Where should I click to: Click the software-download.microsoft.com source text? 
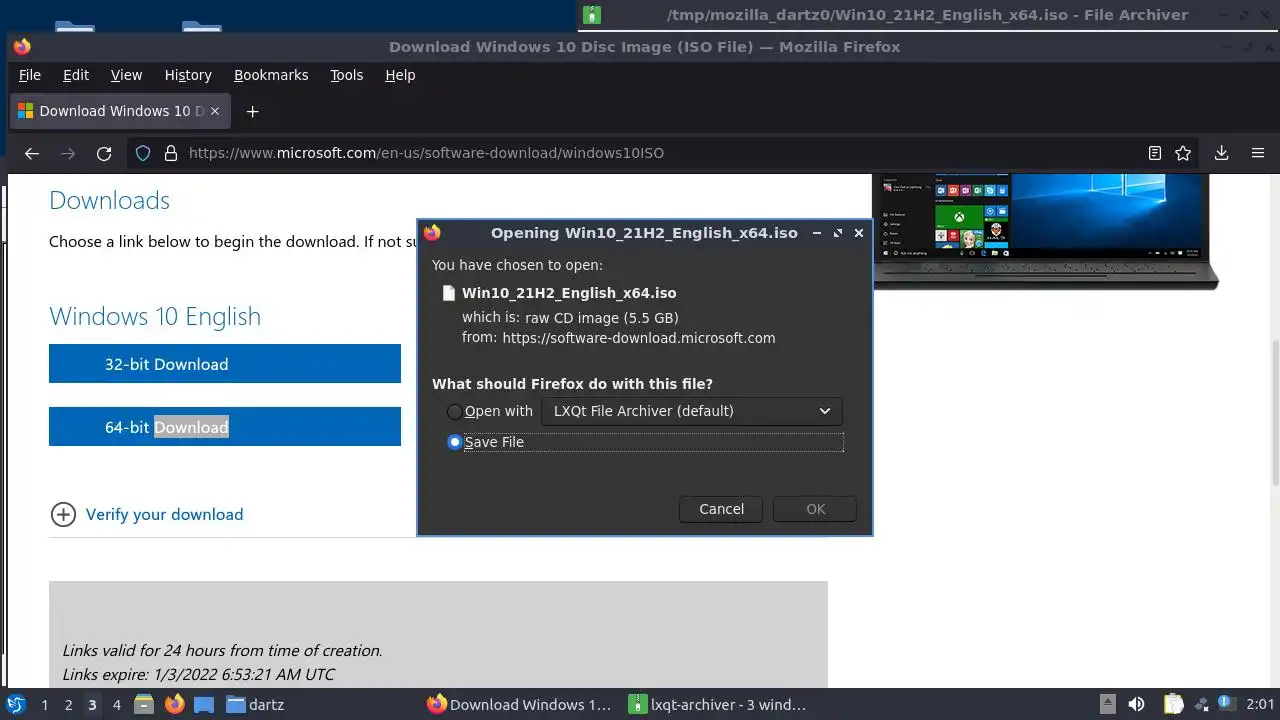639,338
